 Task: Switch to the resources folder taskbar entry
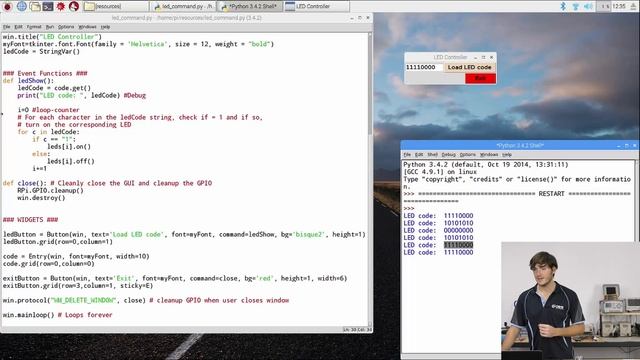pos(116,6)
